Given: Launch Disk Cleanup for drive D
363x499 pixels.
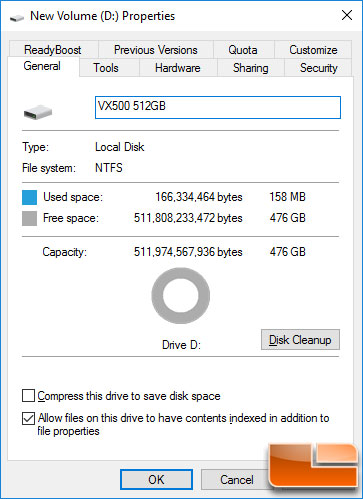Looking at the screenshot, I should [300, 340].
